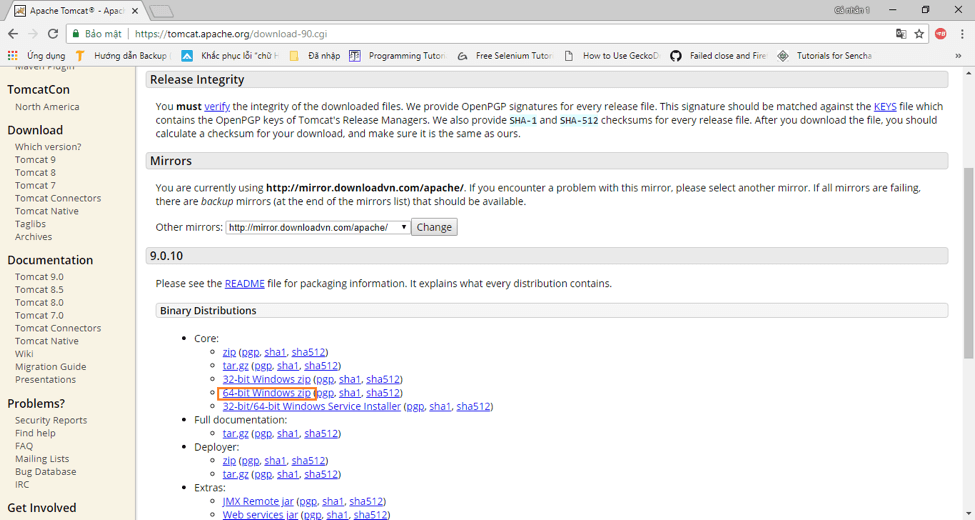Open Tomcat 9.0 documentation
Image resolution: width=975 pixels, height=520 pixels.
39,277
